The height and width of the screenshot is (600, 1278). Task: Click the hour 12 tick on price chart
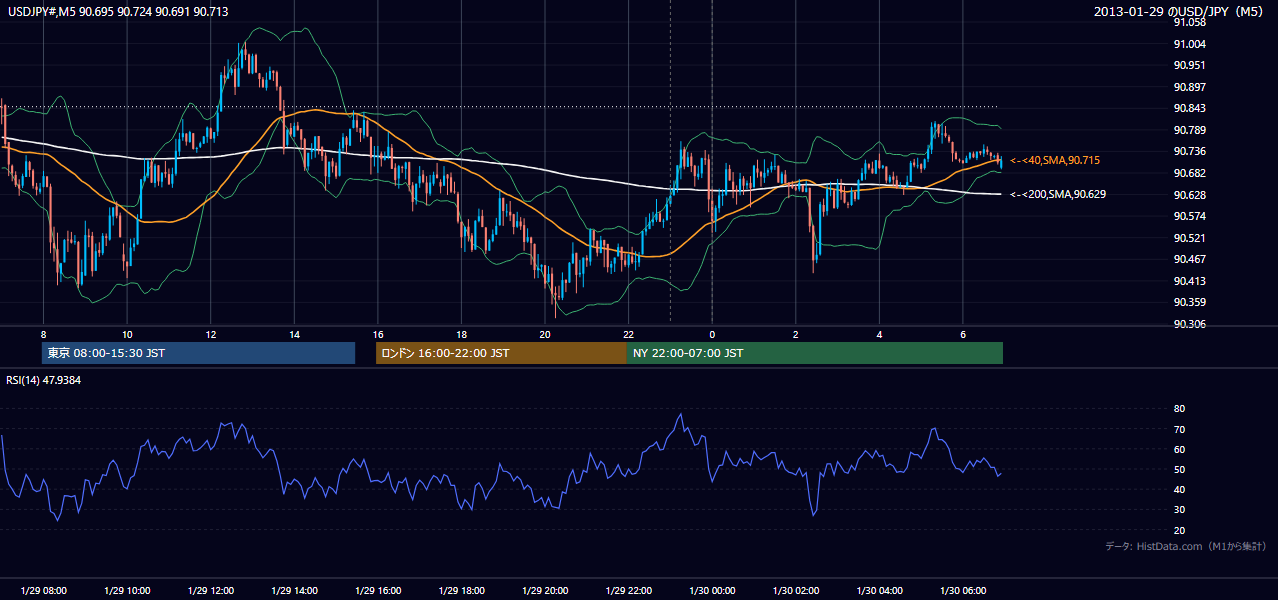point(210,334)
